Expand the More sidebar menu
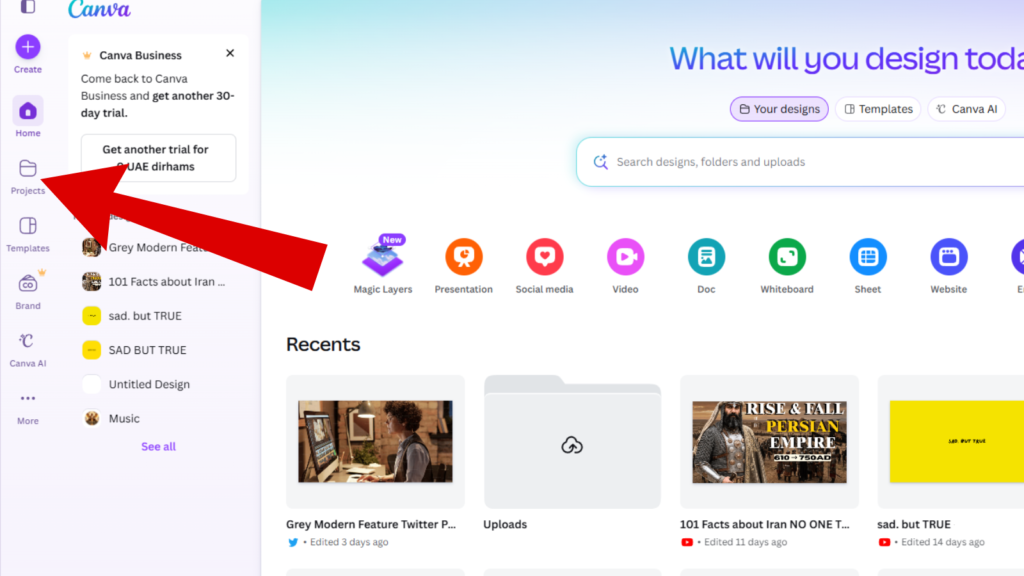 (x=28, y=400)
